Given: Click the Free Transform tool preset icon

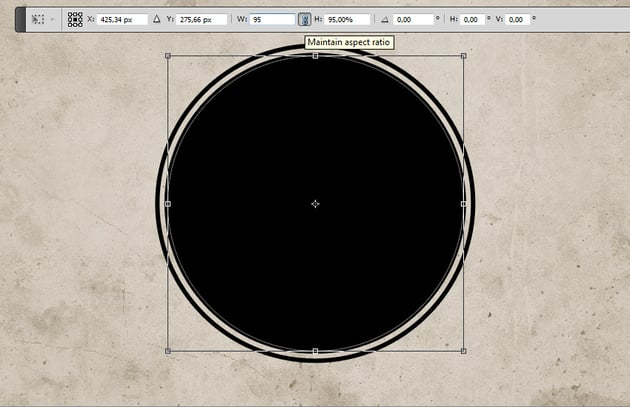Looking at the screenshot, I should tap(38, 19).
